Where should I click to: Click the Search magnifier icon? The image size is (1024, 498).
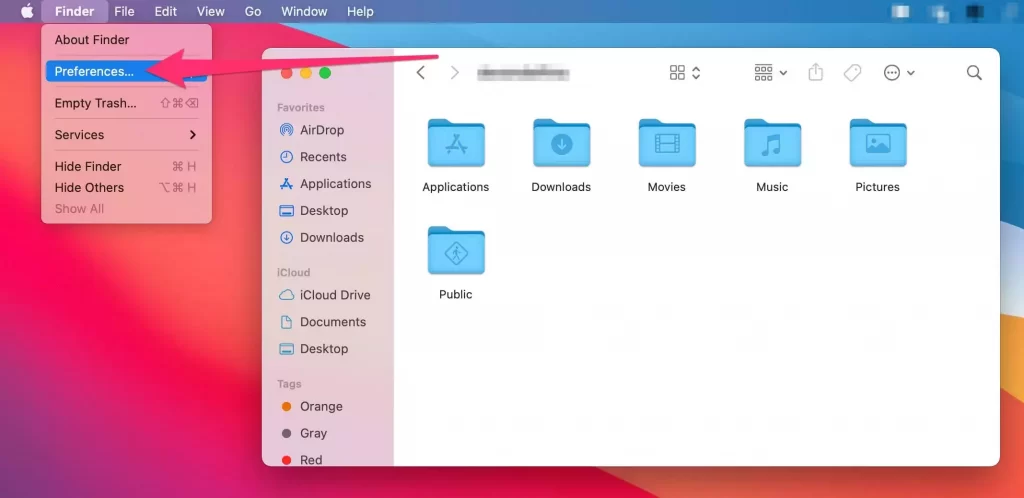click(974, 73)
